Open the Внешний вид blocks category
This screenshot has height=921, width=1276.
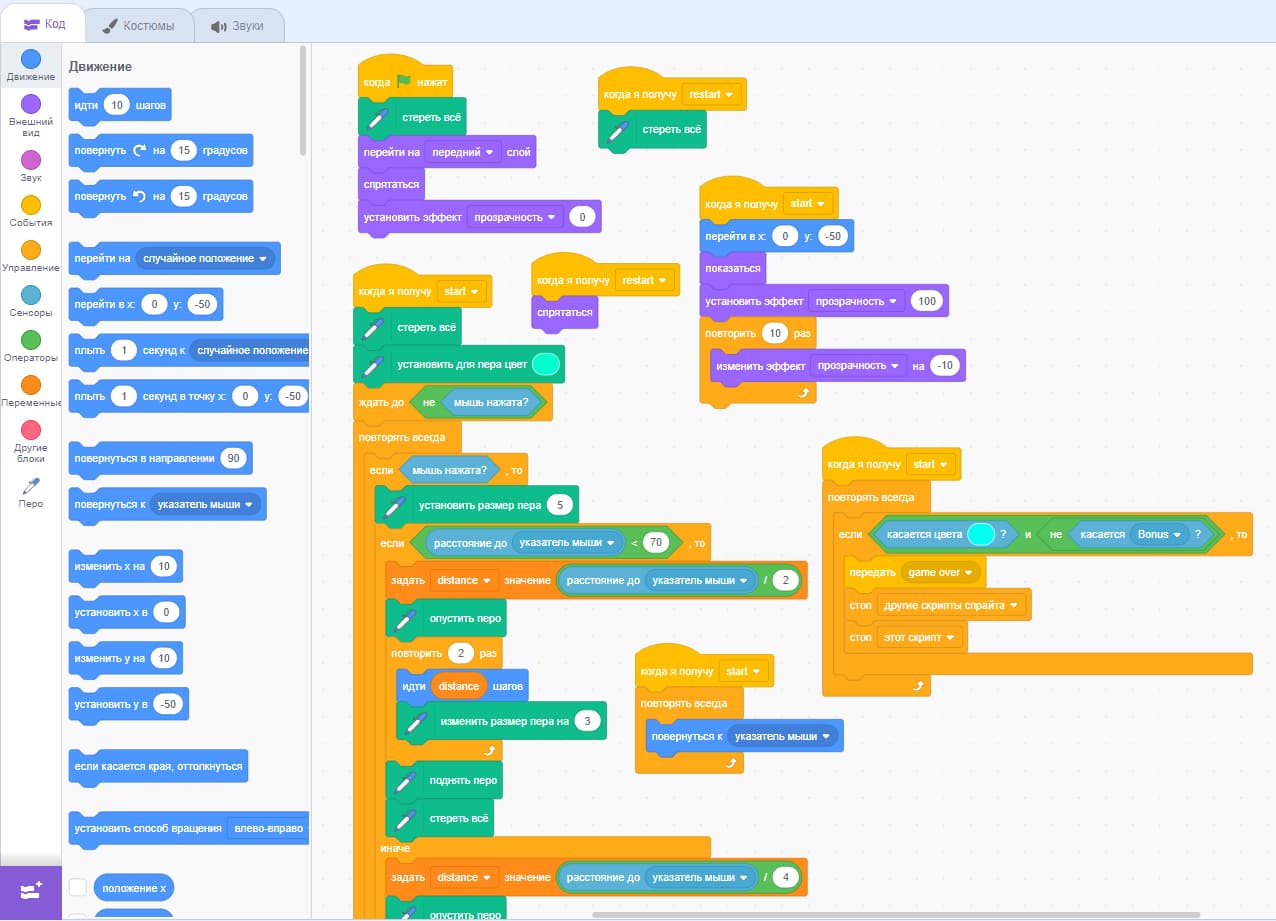click(x=31, y=104)
